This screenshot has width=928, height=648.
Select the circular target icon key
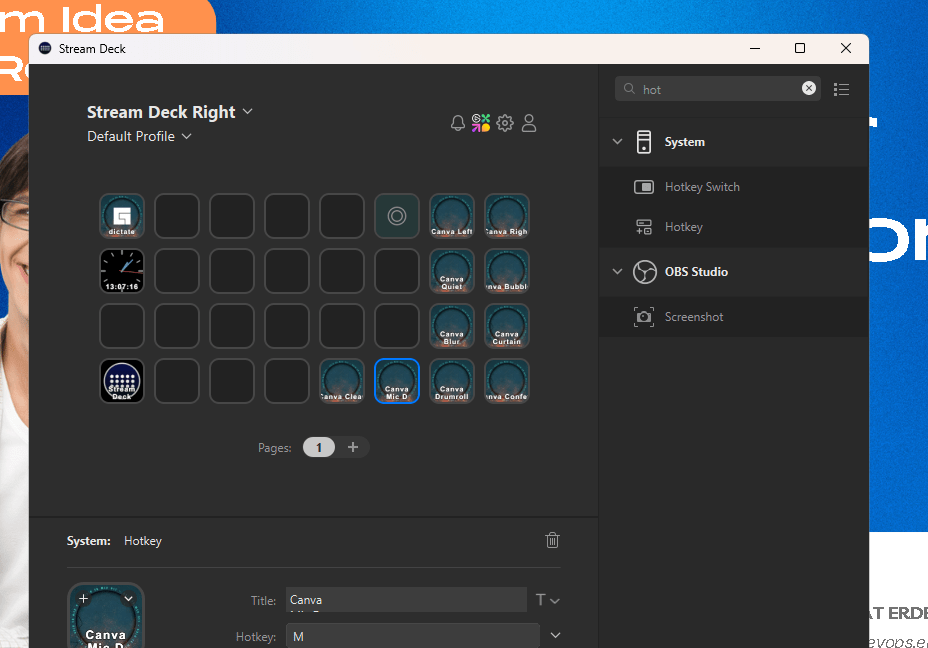(397, 216)
